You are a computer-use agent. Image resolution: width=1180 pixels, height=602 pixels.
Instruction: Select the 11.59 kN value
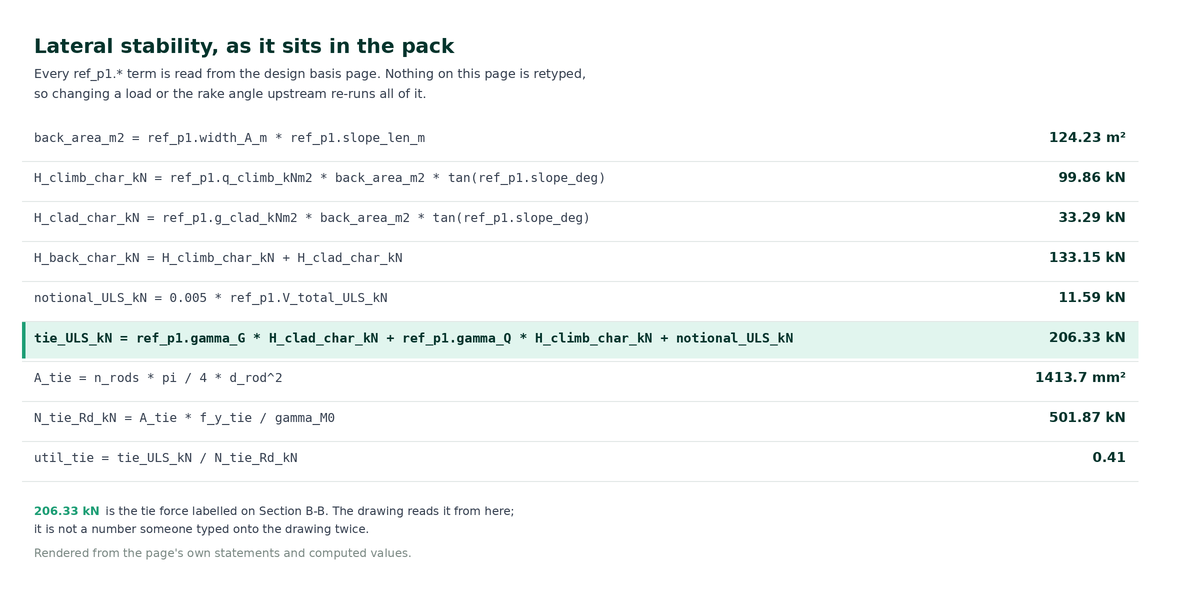(1091, 297)
